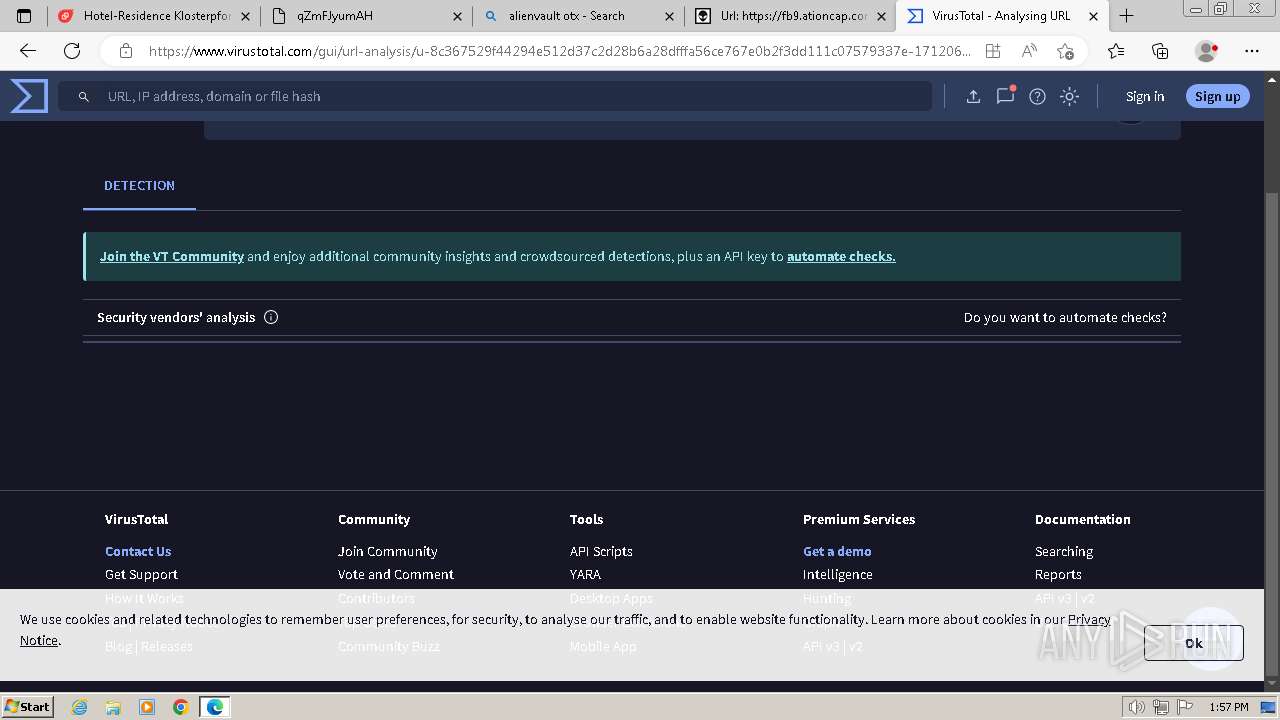Open the Join Community footer link
This screenshot has width=1280, height=720.
click(387, 551)
